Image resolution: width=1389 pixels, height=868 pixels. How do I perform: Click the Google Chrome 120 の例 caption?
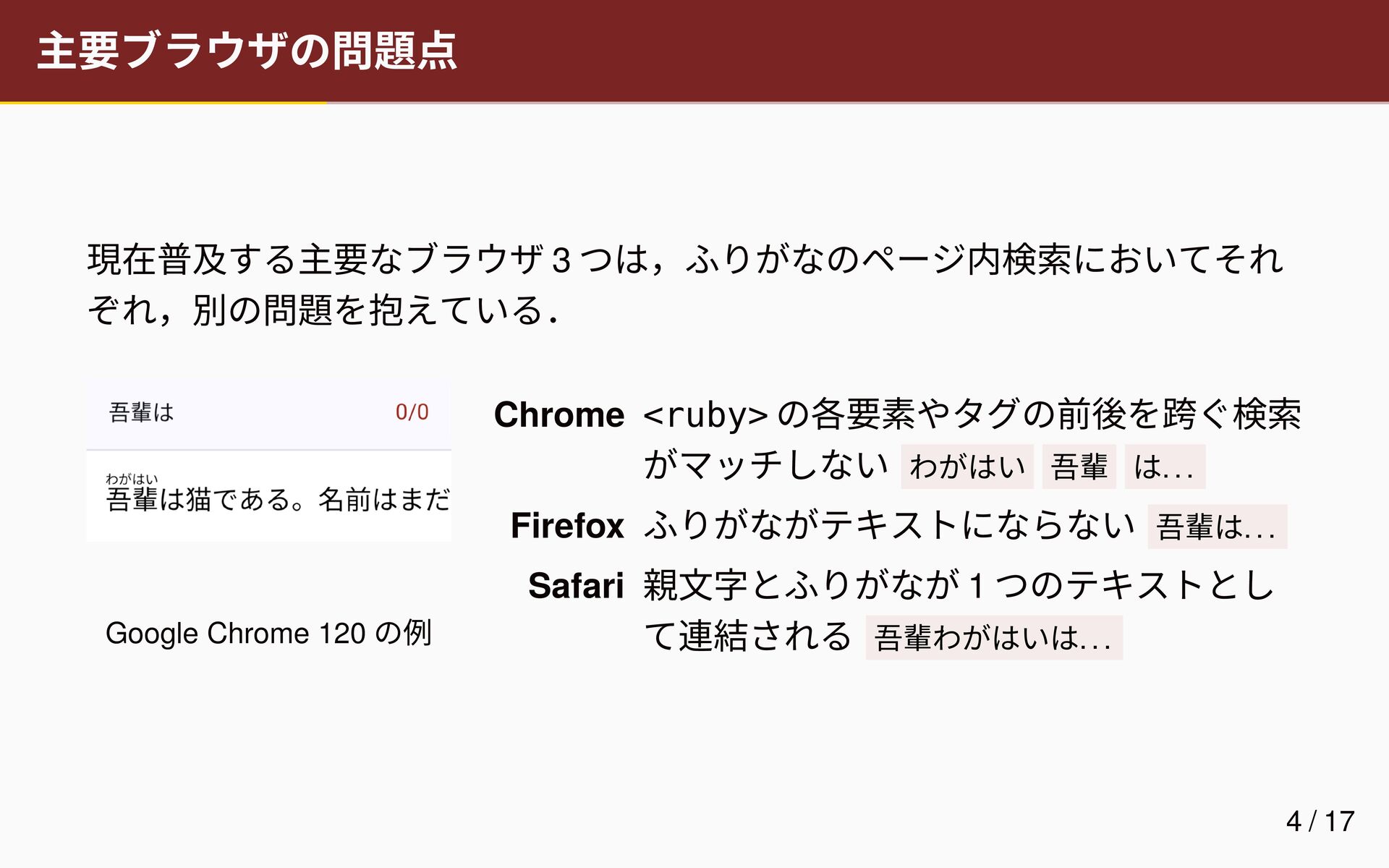pos(268,633)
